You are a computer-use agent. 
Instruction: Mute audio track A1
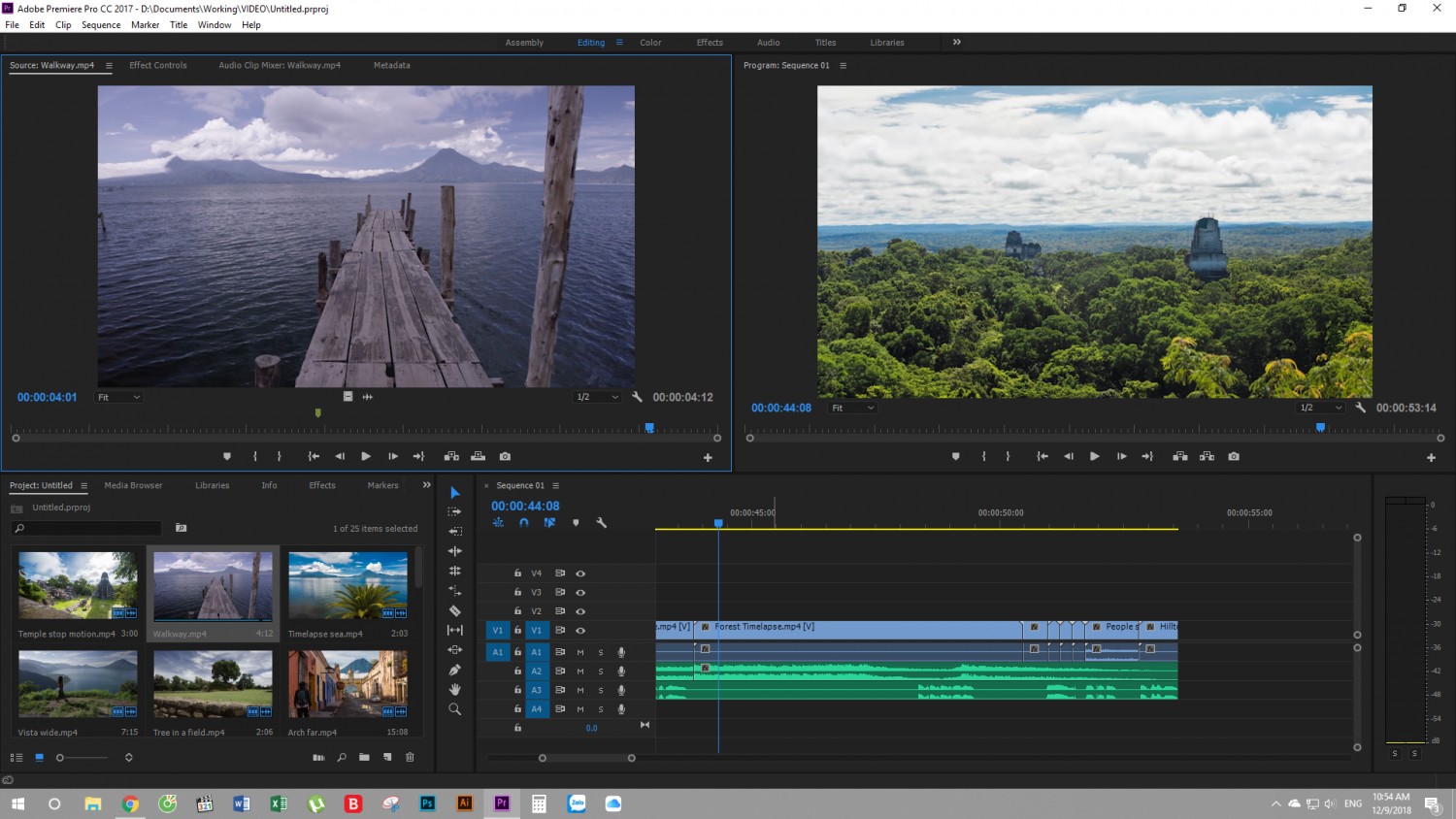(x=580, y=652)
